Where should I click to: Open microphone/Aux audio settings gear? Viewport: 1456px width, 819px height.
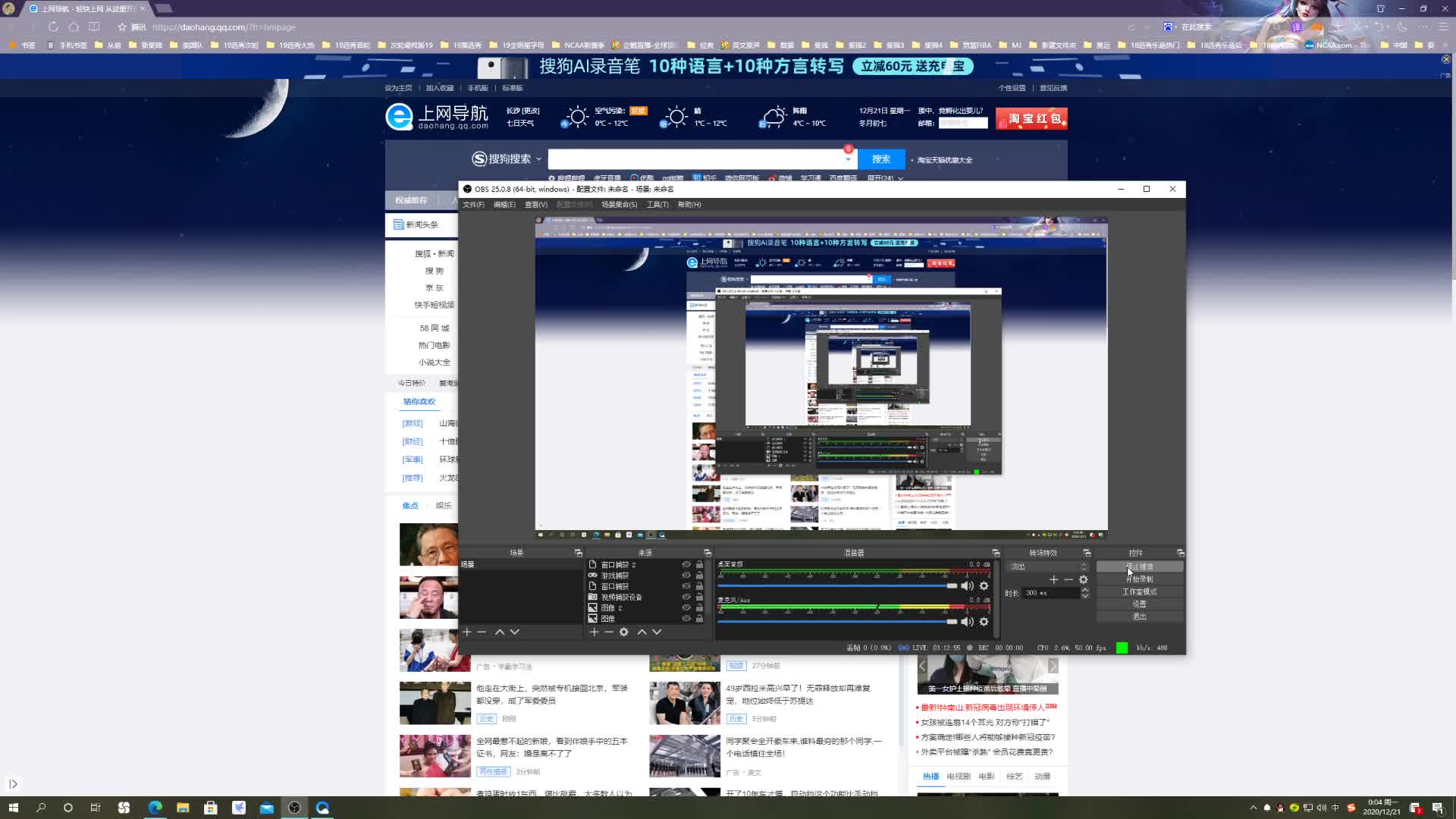click(x=984, y=622)
